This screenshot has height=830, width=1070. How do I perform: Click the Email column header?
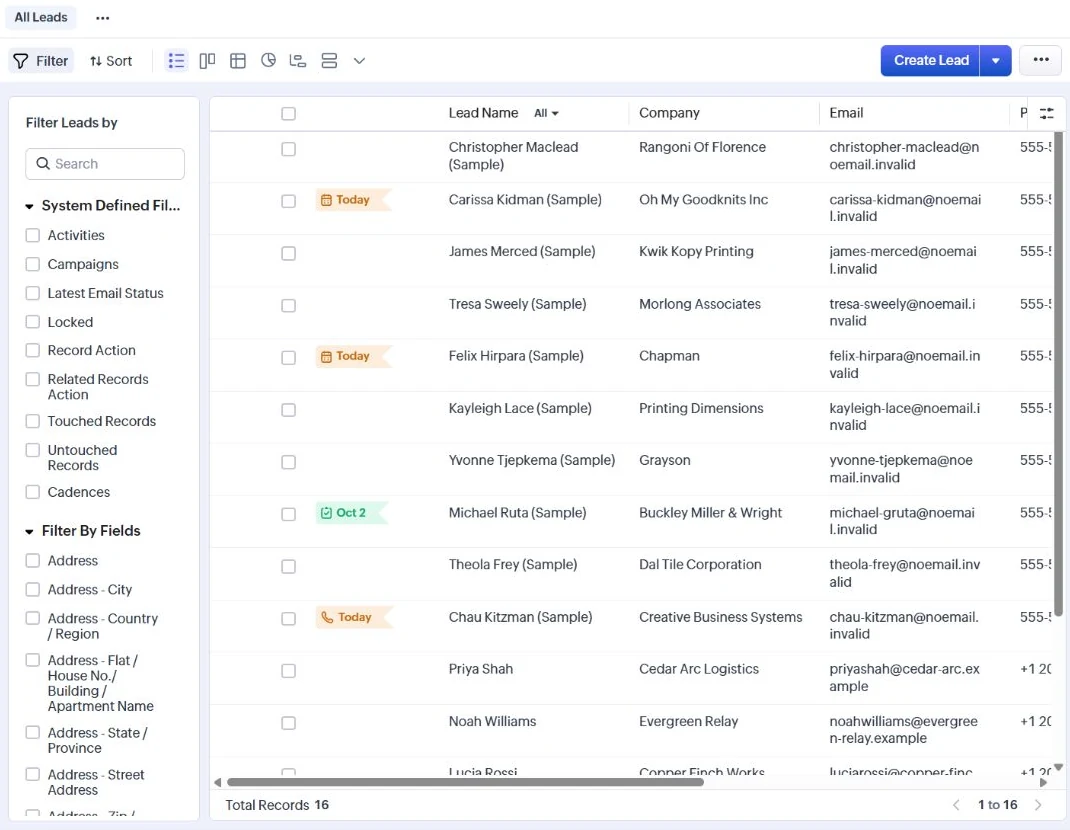pyautogui.click(x=846, y=113)
